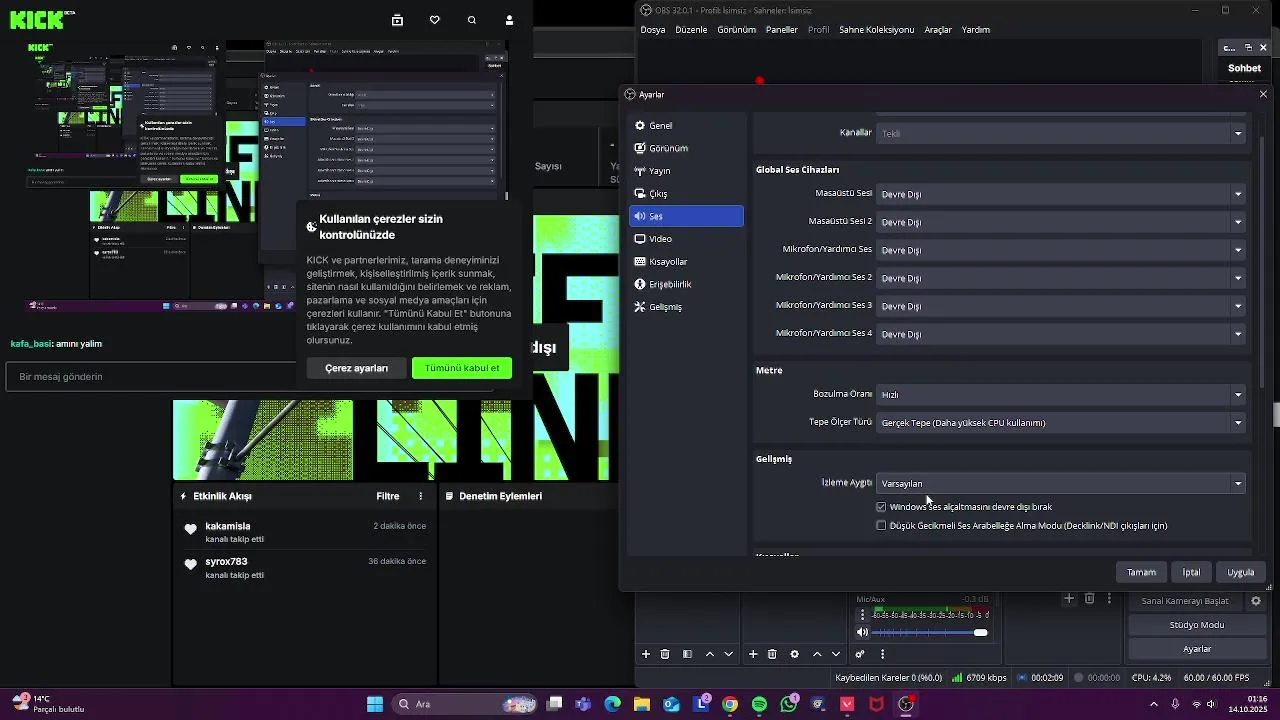Open the Yayın settings section
1280x720 pixels.
pyautogui.click(x=686, y=171)
